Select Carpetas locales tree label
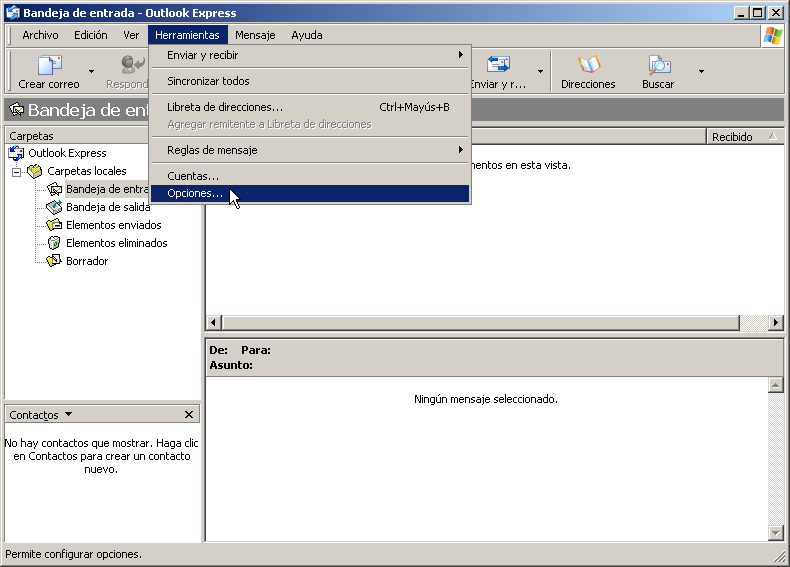790x567 pixels. 87,171
